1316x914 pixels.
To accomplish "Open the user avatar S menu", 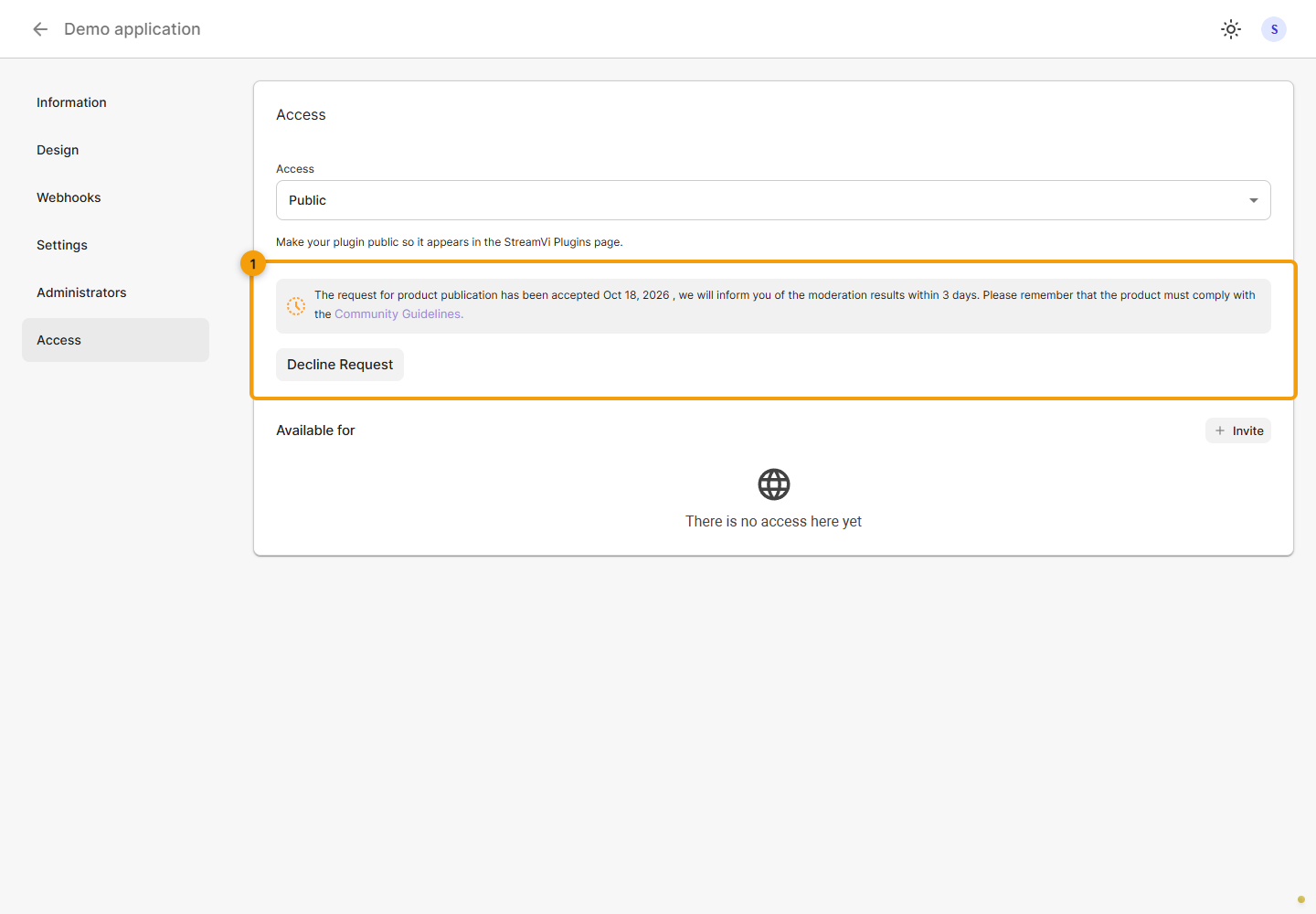I will click(1274, 29).
